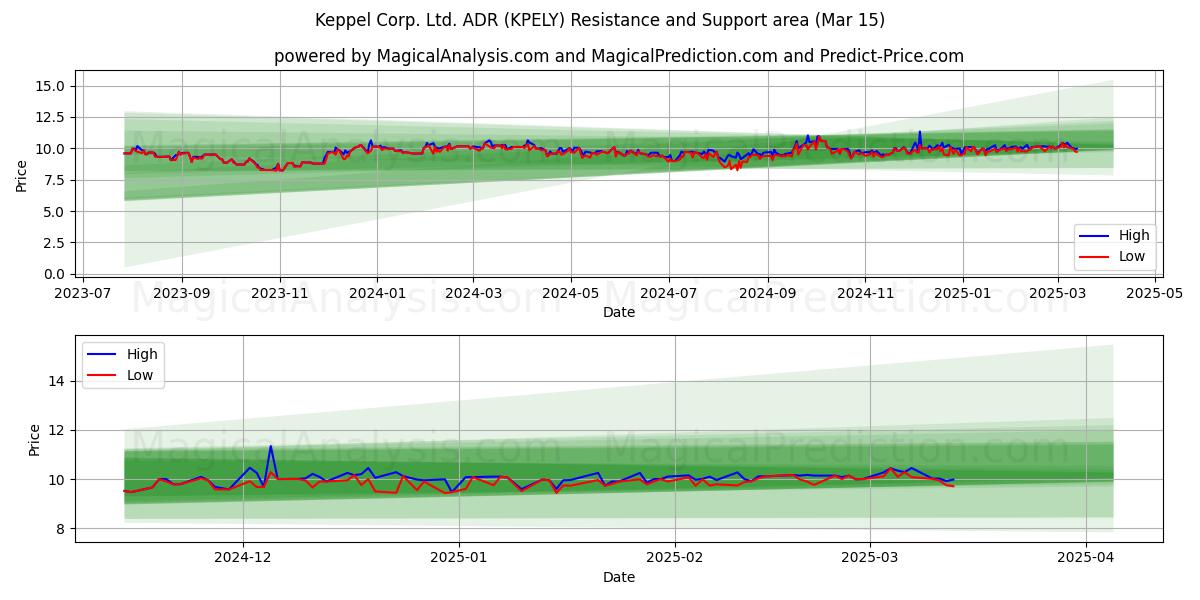This screenshot has height=600, width=1200.
Task: Click the '2025-02' label on the bottom chart
Action: tap(676, 560)
